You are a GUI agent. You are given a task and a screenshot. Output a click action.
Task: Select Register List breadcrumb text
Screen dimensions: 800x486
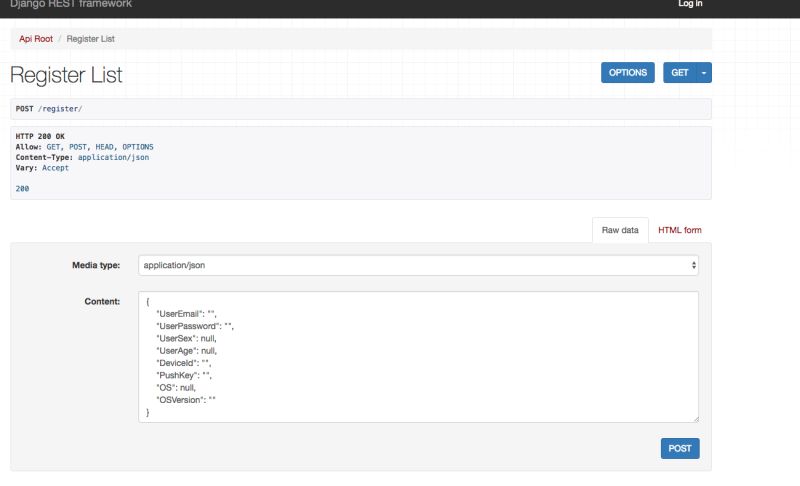click(x=90, y=39)
